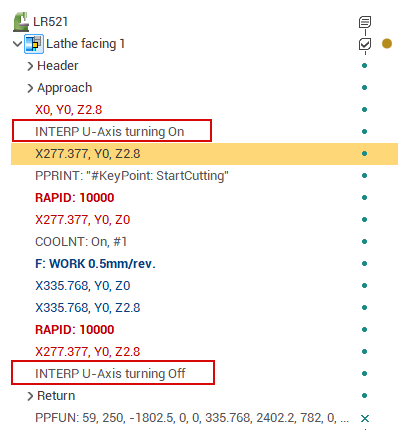Screen dimensions: 398x430
Task: Select the LR521 root item
Action: (x=51, y=22)
